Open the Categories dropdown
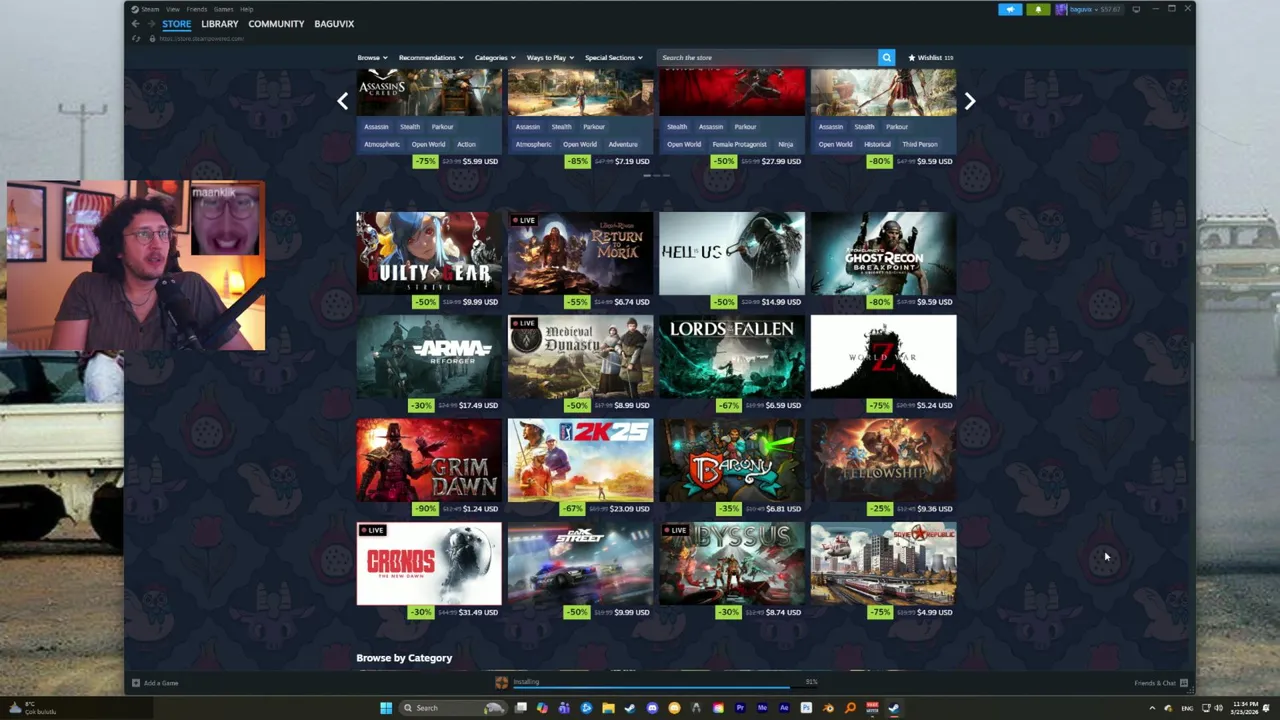 (494, 57)
